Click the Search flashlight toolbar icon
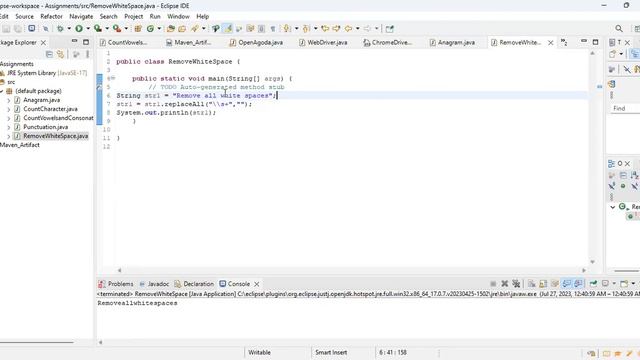Viewport: 640px width, 360px height. coord(195,29)
